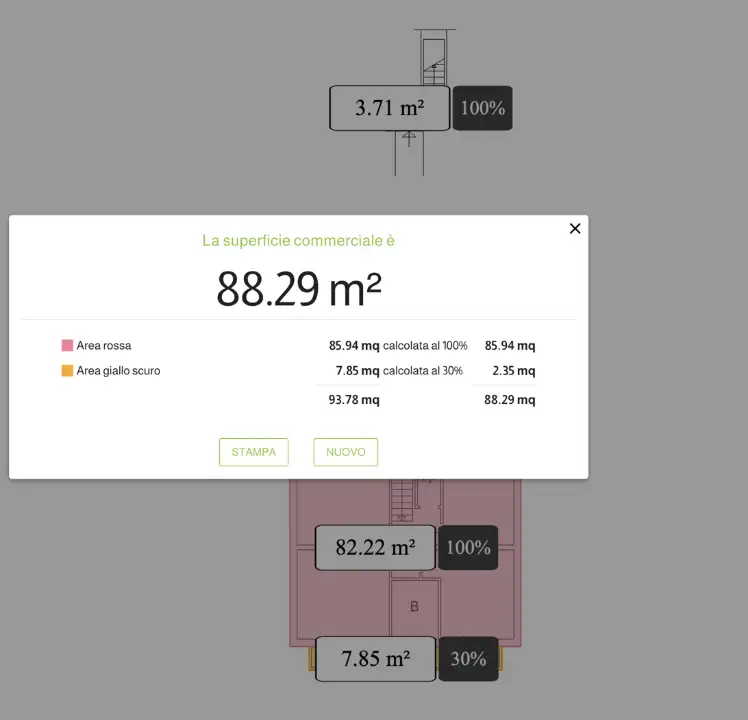The image size is (748, 720).
Task: Close the superficie commerciale dialog
Action: pyautogui.click(x=575, y=229)
